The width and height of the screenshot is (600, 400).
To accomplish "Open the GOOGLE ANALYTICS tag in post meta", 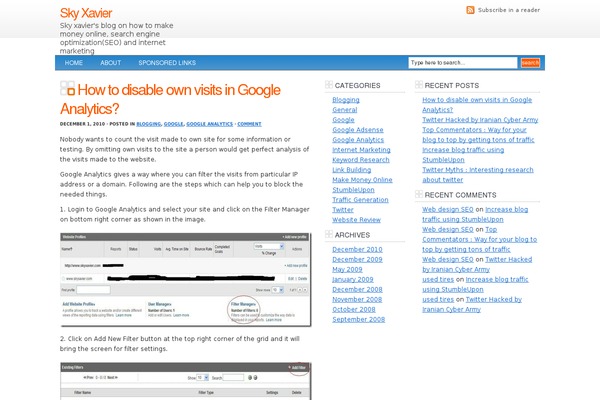I will pyautogui.click(x=209, y=124).
